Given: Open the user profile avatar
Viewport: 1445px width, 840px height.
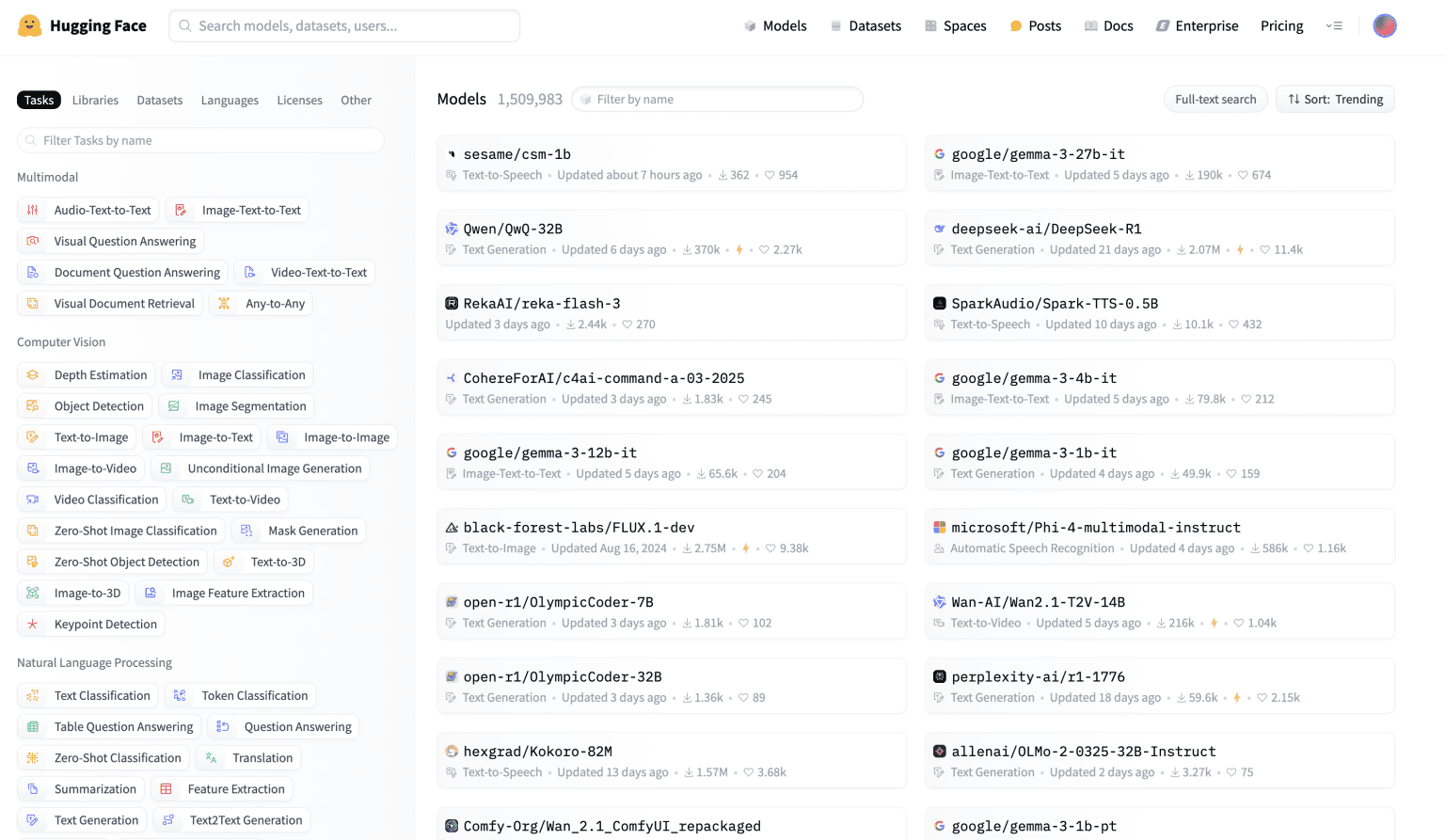Looking at the screenshot, I should tap(1384, 25).
